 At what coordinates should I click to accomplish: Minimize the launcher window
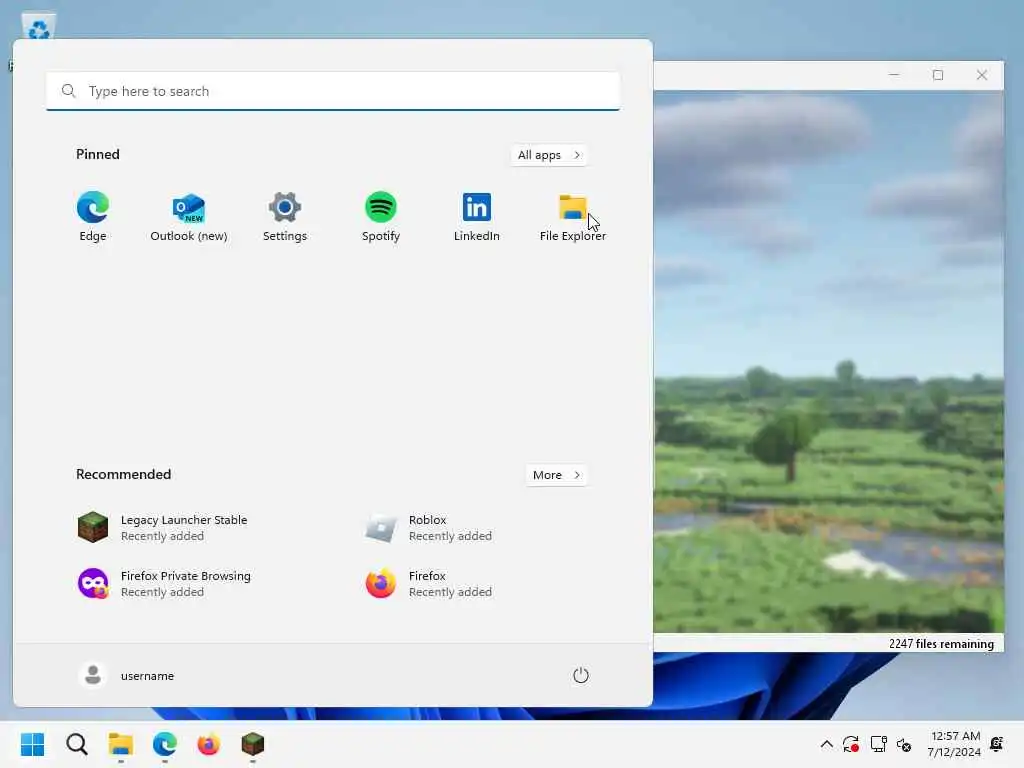[894, 75]
